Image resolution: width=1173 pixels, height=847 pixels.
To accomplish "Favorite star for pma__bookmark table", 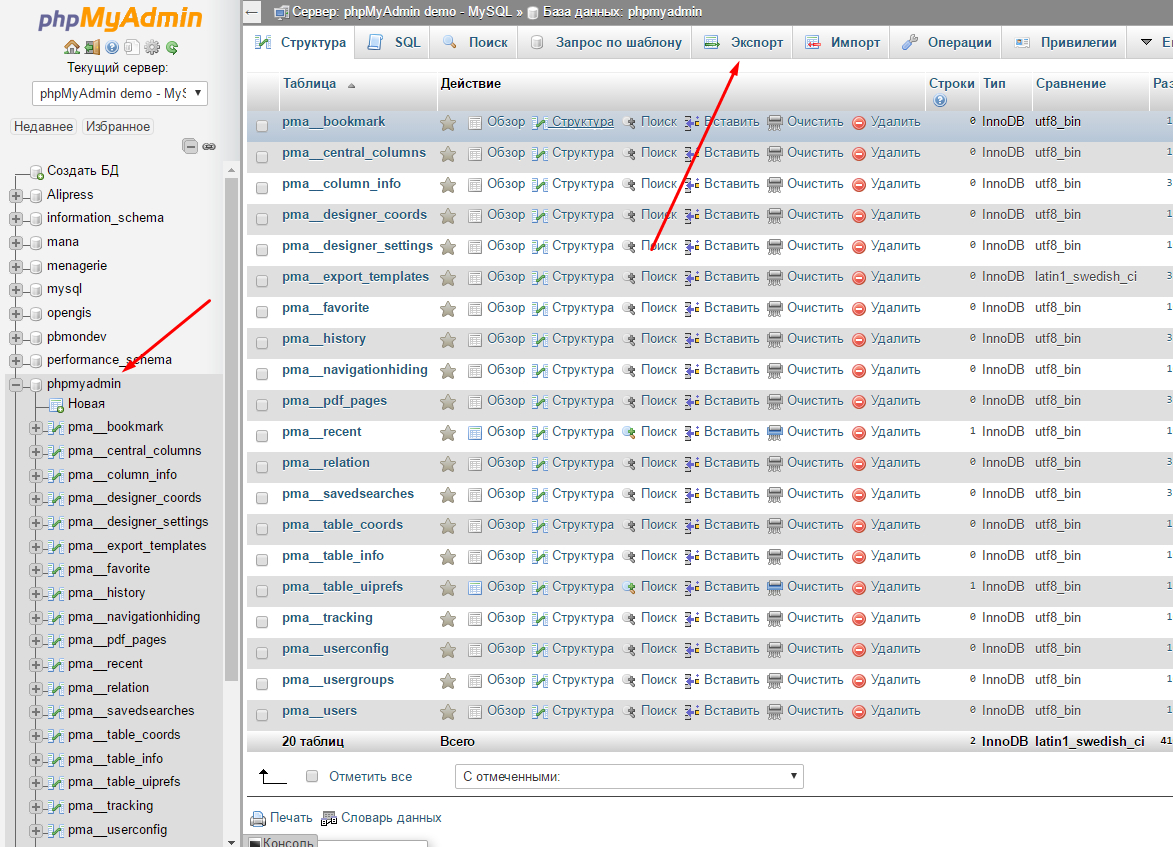I will 448,123.
